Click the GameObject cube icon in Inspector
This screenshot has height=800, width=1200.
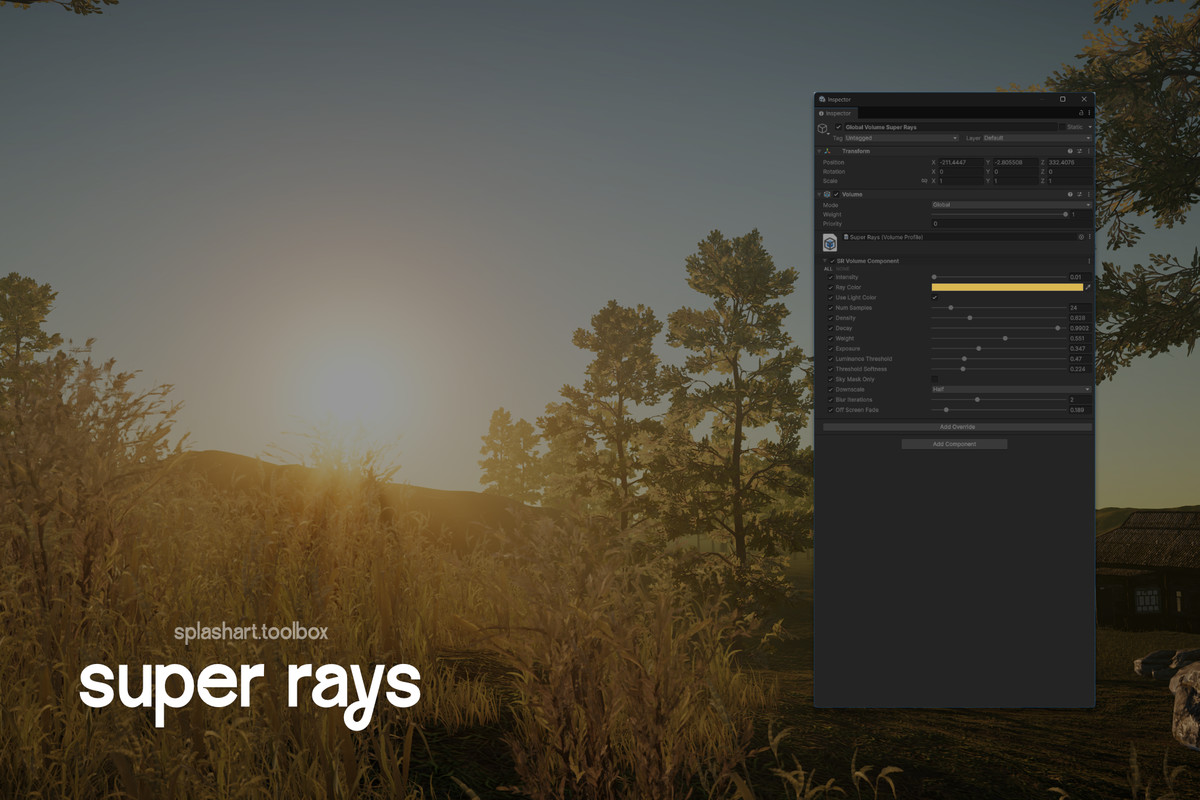pyautogui.click(x=823, y=128)
